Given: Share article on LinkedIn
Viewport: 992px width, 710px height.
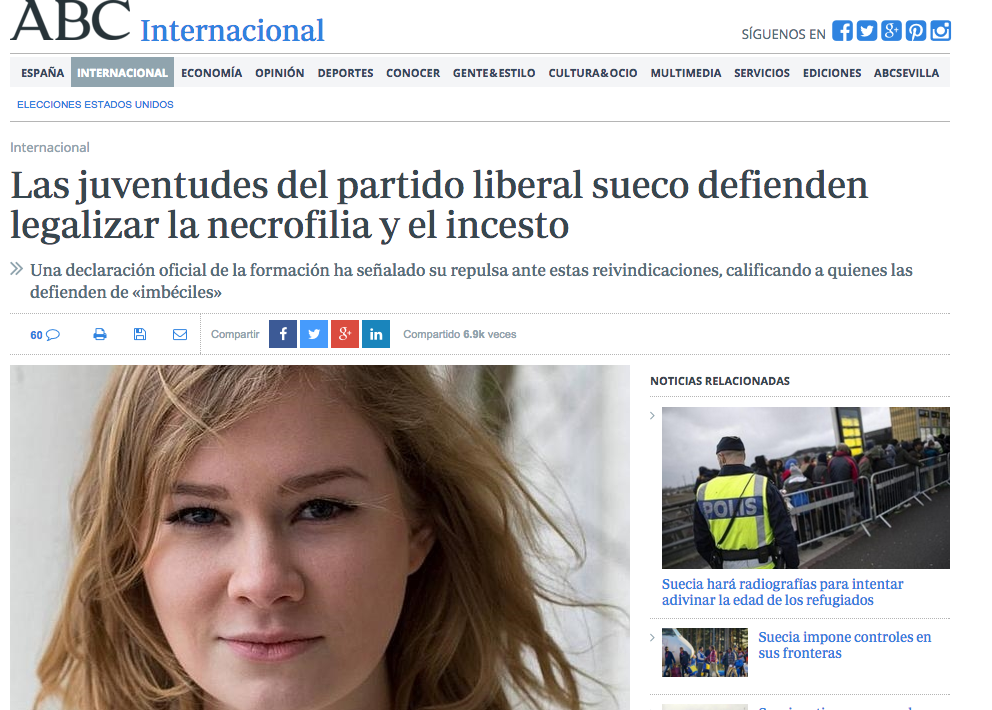Looking at the screenshot, I should [x=376, y=334].
